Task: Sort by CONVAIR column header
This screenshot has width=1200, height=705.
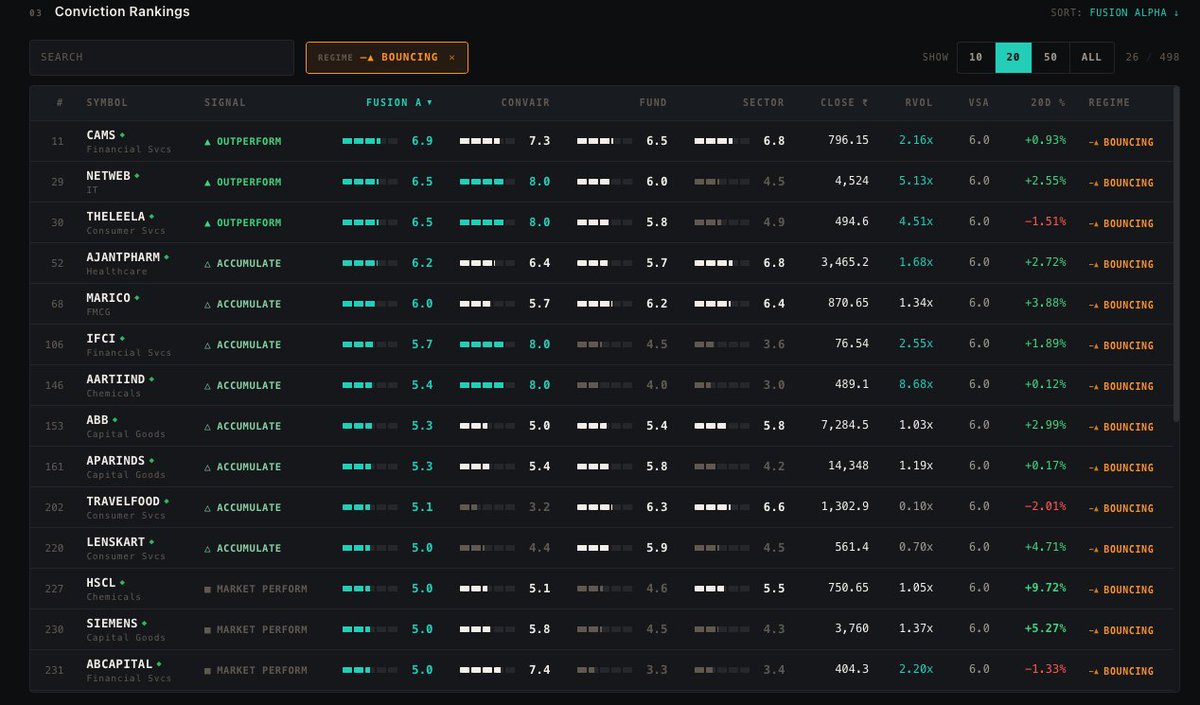Action: [525, 102]
